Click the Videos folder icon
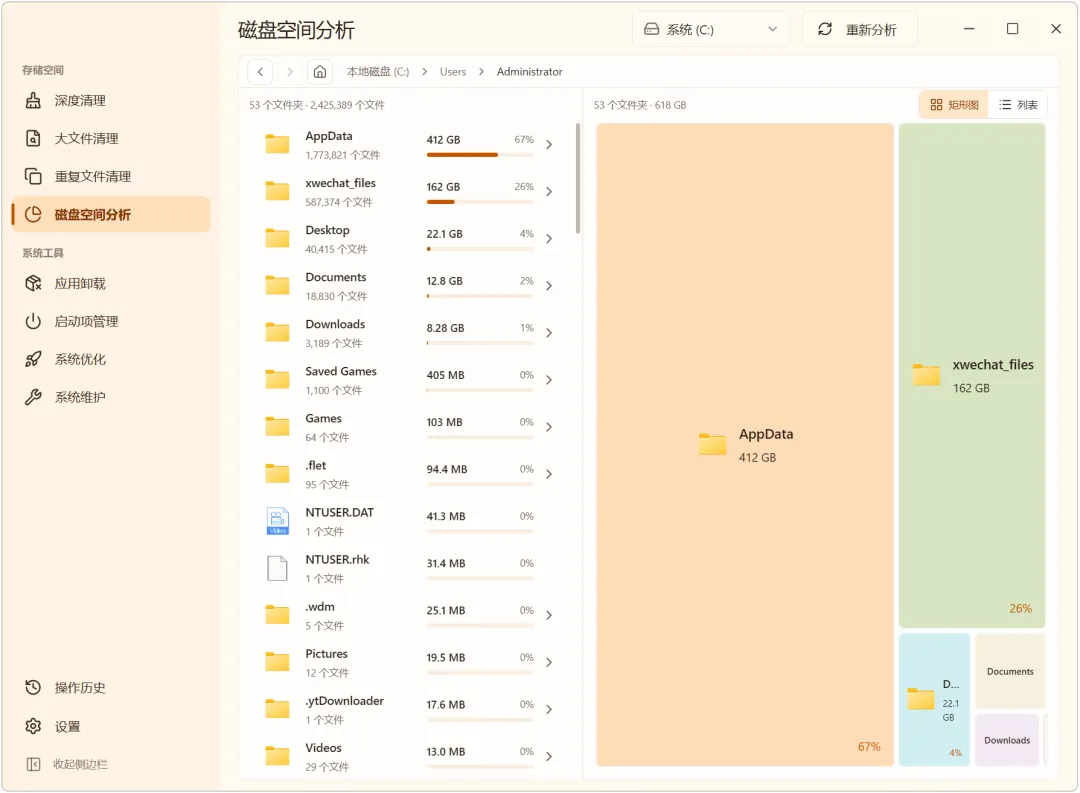Screen dimensions: 1080x793 point(278,756)
